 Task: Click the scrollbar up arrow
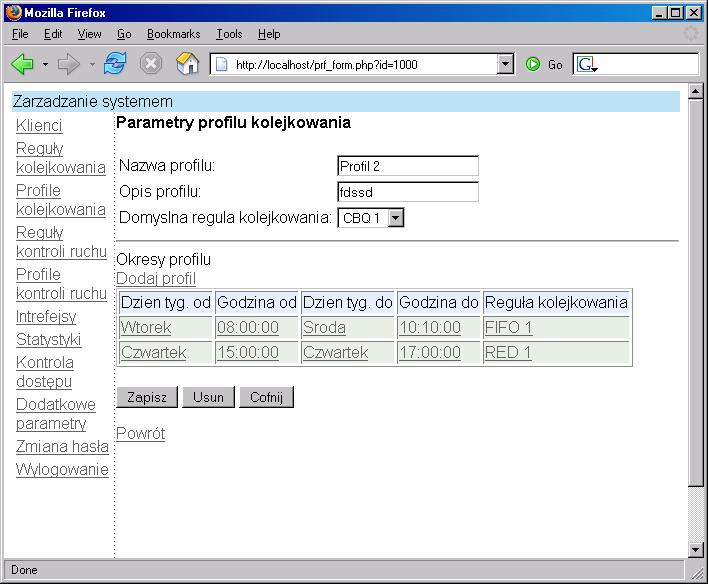[695, 91]
